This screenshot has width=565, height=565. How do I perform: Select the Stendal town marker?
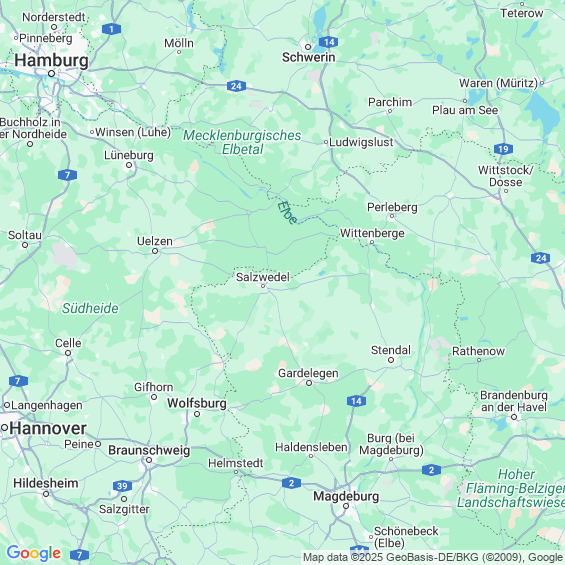[x=391, y=360]
